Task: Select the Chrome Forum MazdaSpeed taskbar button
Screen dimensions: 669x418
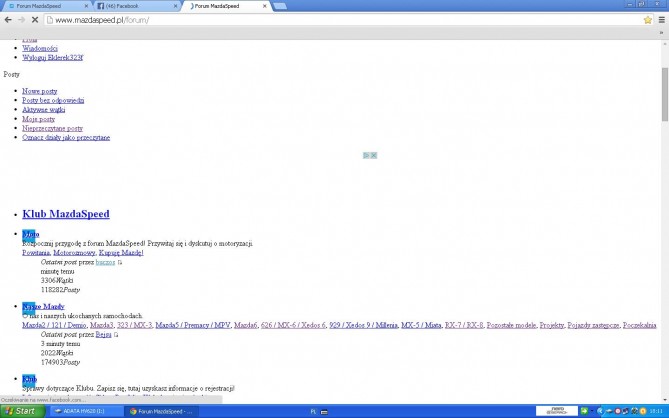Action: (x=161, y=411)
